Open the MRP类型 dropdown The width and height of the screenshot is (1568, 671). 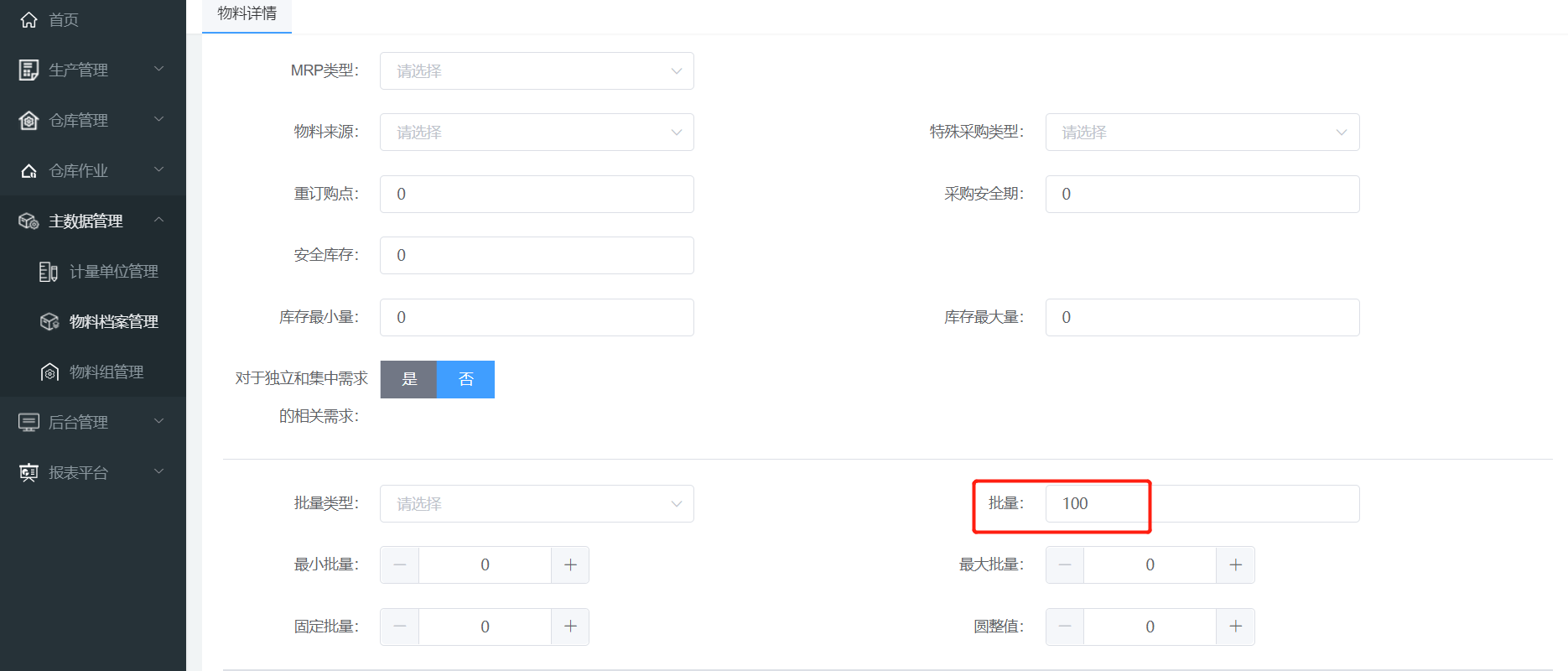(537, 71)
